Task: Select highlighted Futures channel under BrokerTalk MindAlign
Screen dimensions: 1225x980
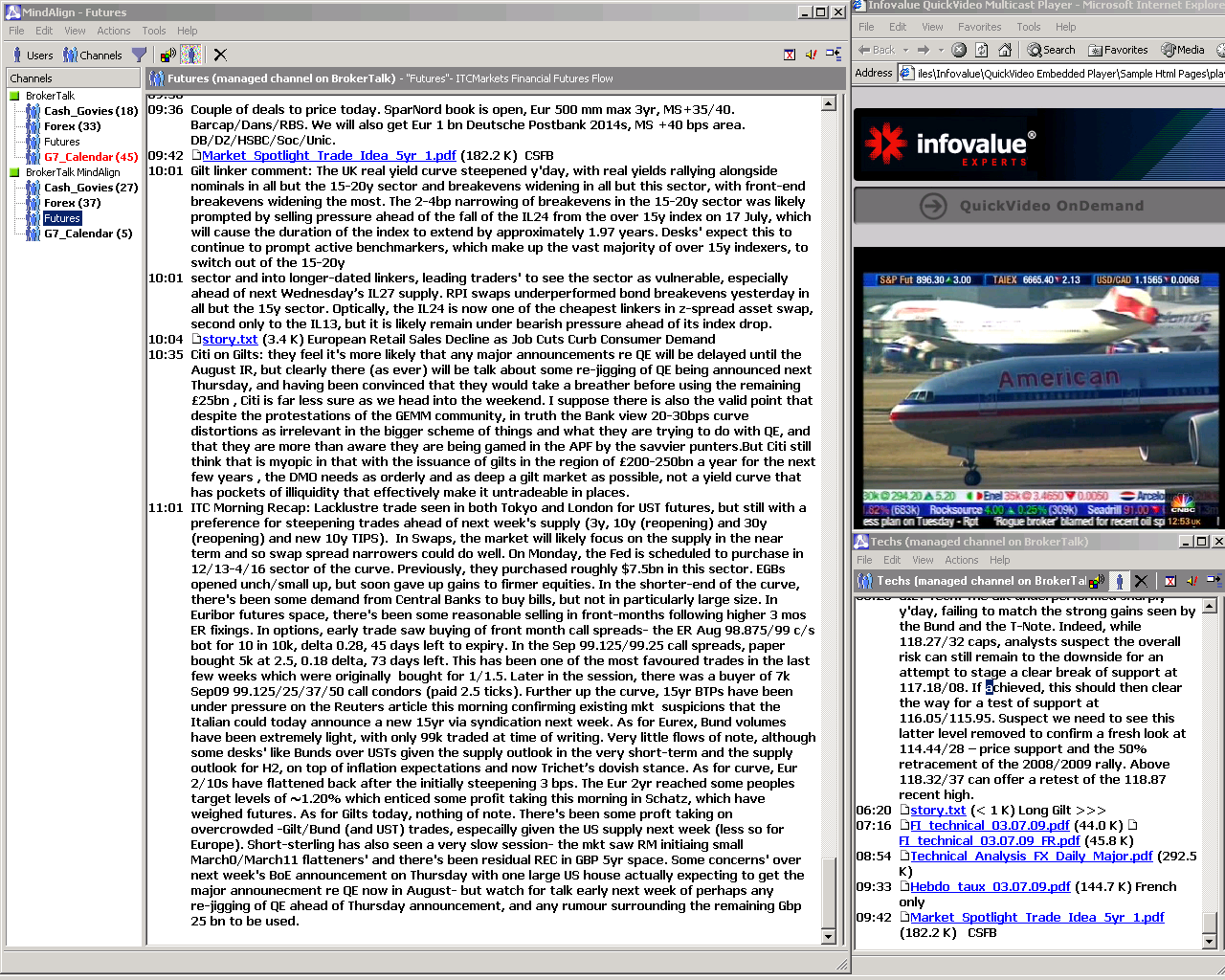Action: 62,218
